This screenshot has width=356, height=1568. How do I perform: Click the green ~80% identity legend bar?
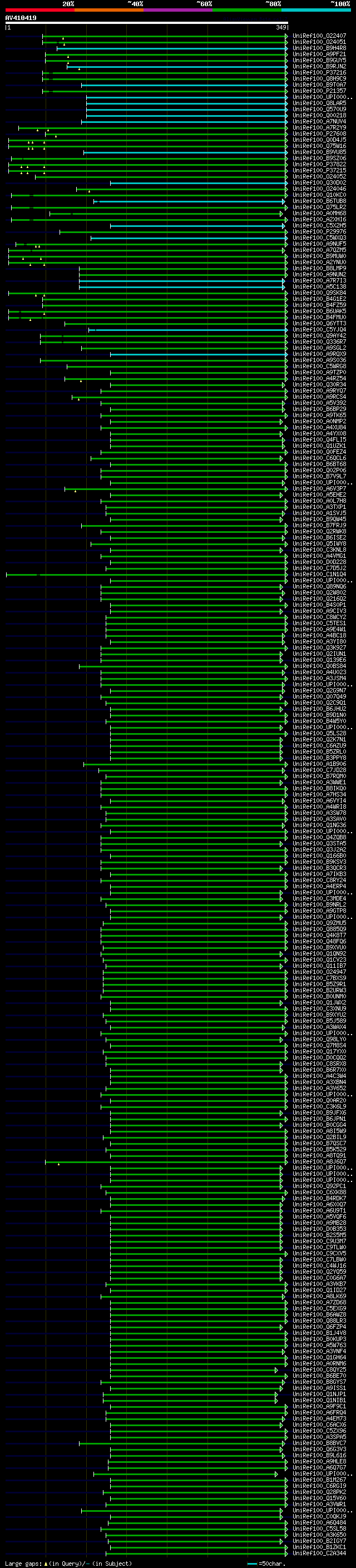pos(246,10)
